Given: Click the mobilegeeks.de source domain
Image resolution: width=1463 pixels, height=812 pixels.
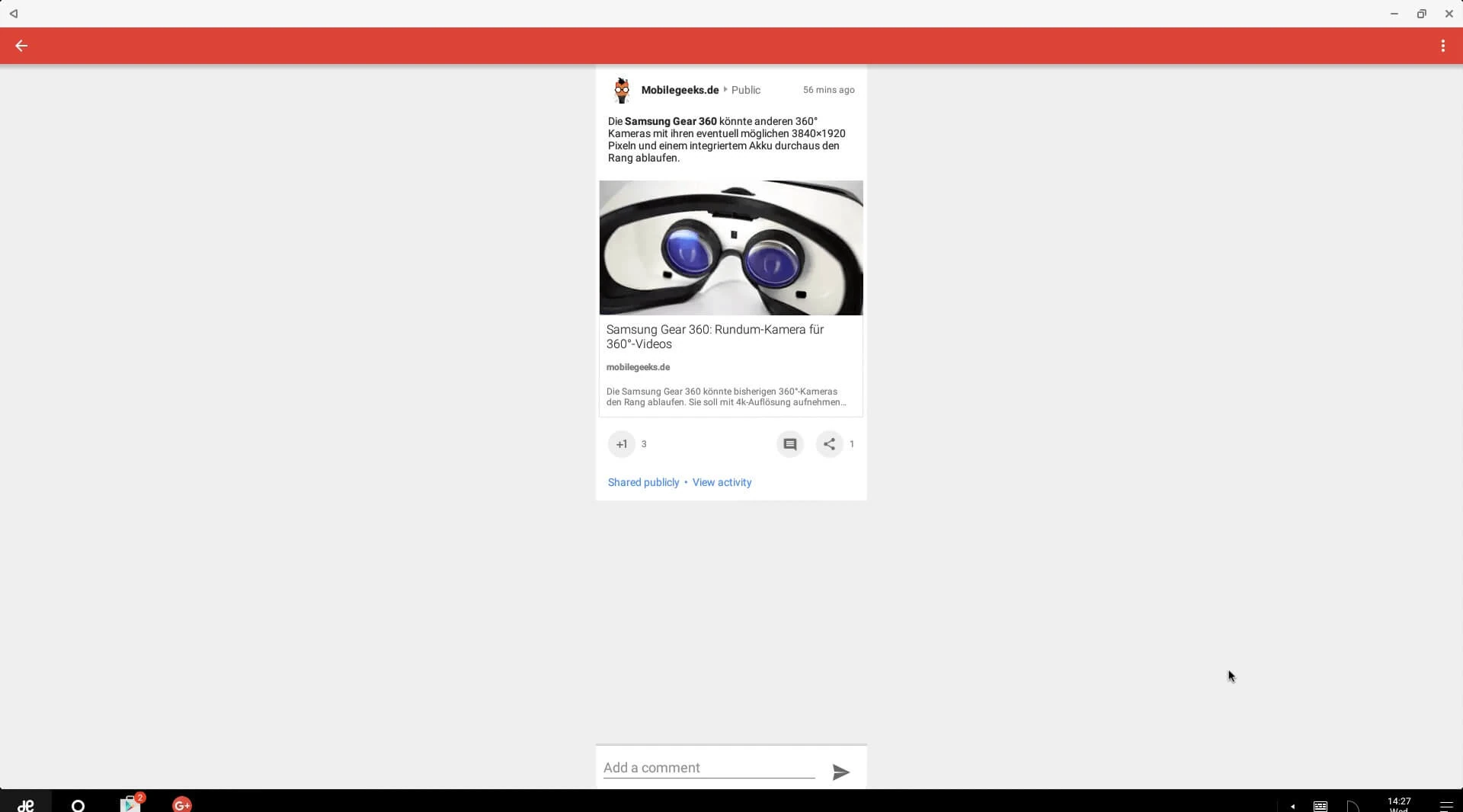Looking at the screenshot, I should (x=638, y=367).
